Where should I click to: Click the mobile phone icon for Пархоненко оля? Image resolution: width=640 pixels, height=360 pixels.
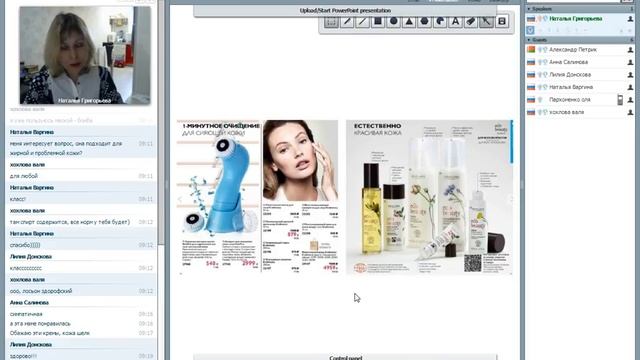click(x=620, y=100)
